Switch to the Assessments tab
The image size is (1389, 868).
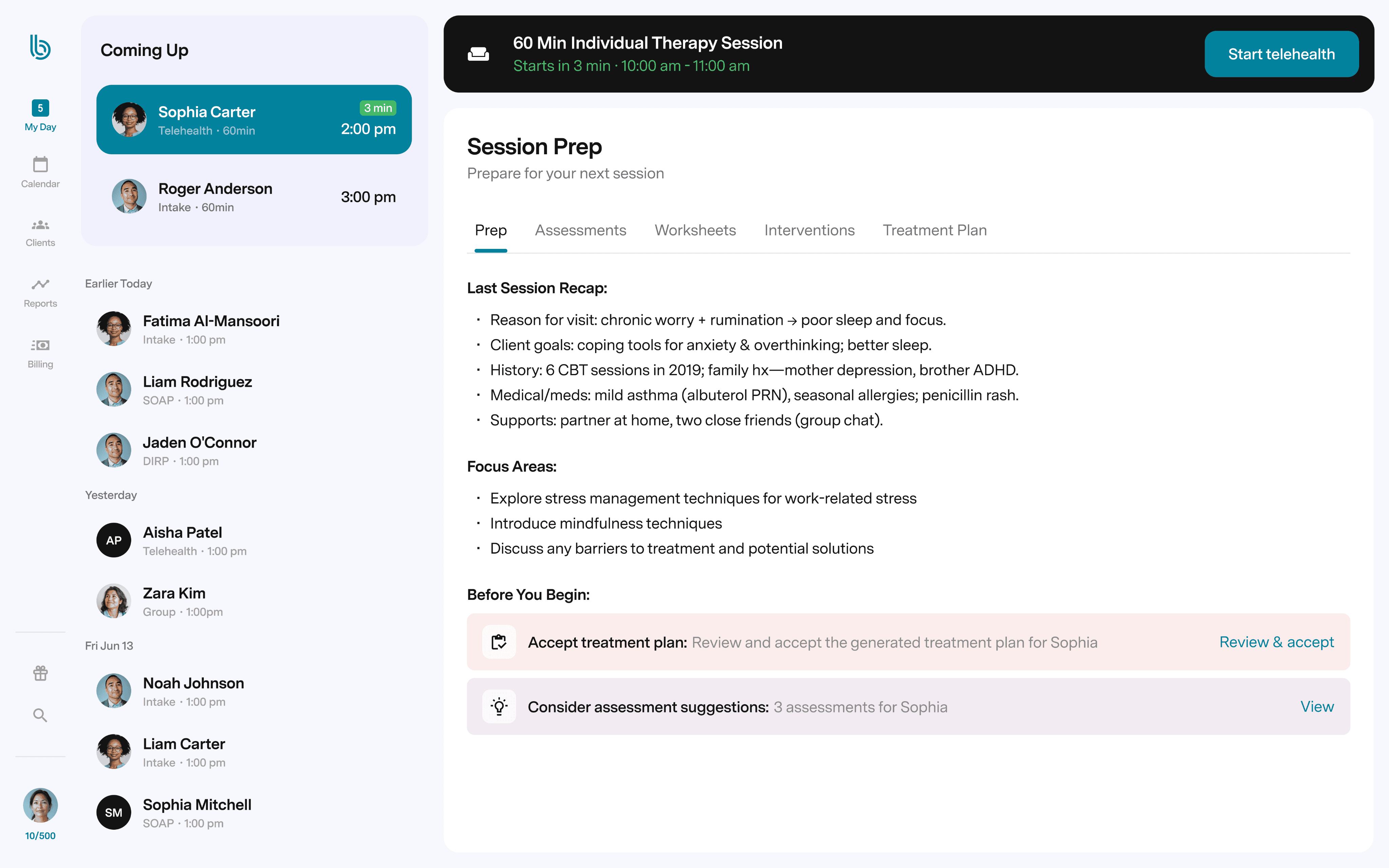click(580, 230)
